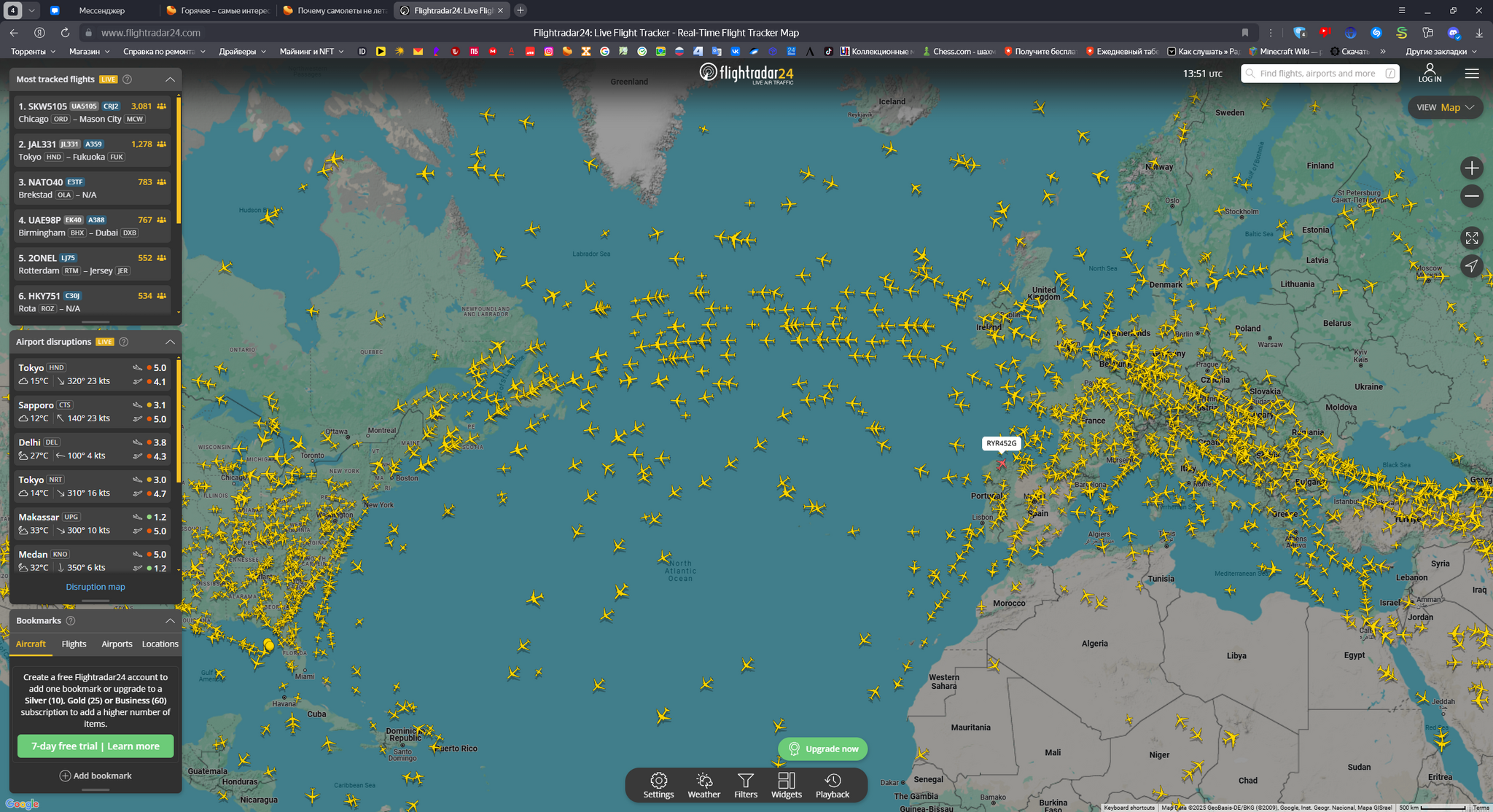This screenshot has height=812, width=1493.
Task: Start Playback history mode
Action: tap(832, 785)
